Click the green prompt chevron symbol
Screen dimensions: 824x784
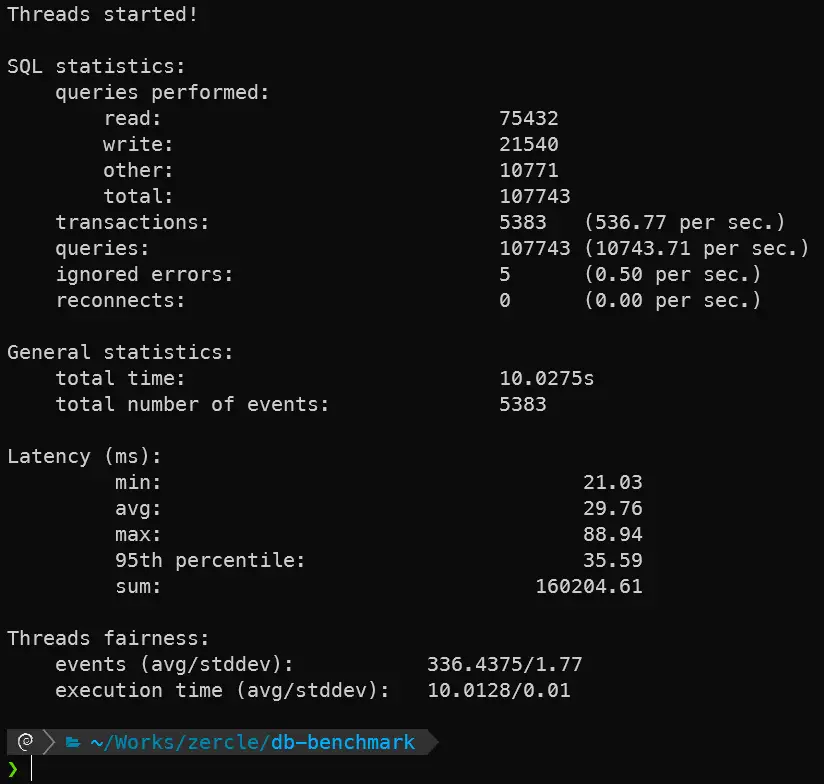click(x=13, y=768)
